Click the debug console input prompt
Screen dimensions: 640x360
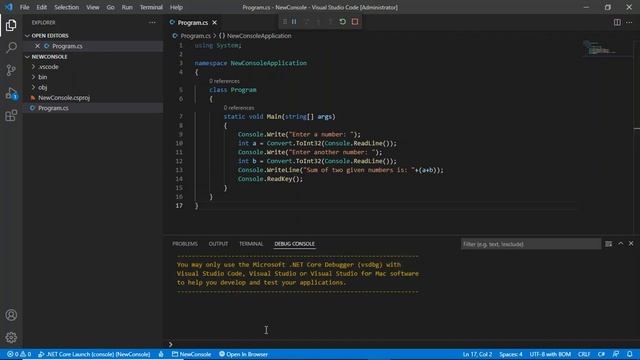pyautogui.click(x=402, y=344)
